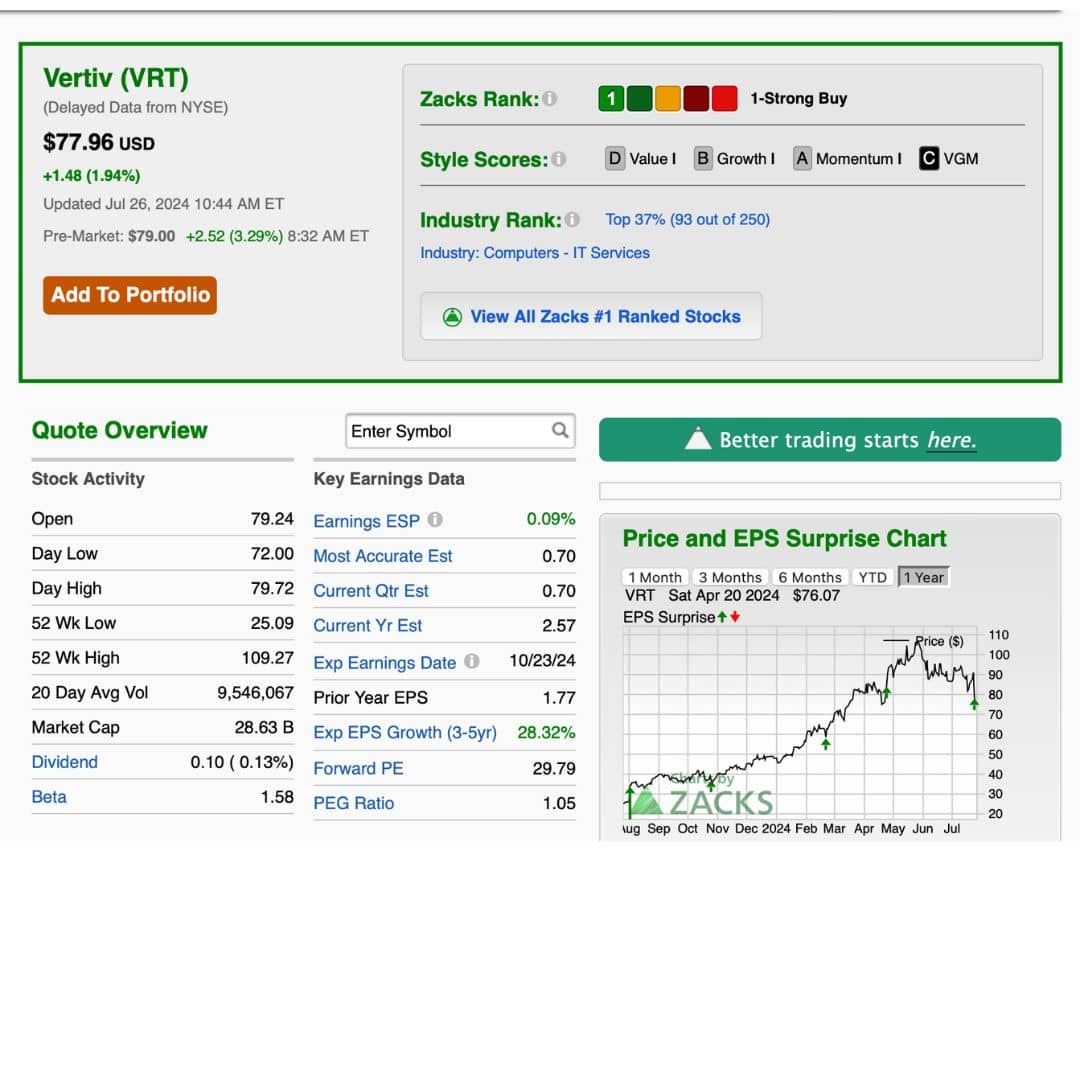The width and height of the screenshot is (1080, 1080).
Task: Click the orange Zacks Rank box
Action: tap(667, 98)
